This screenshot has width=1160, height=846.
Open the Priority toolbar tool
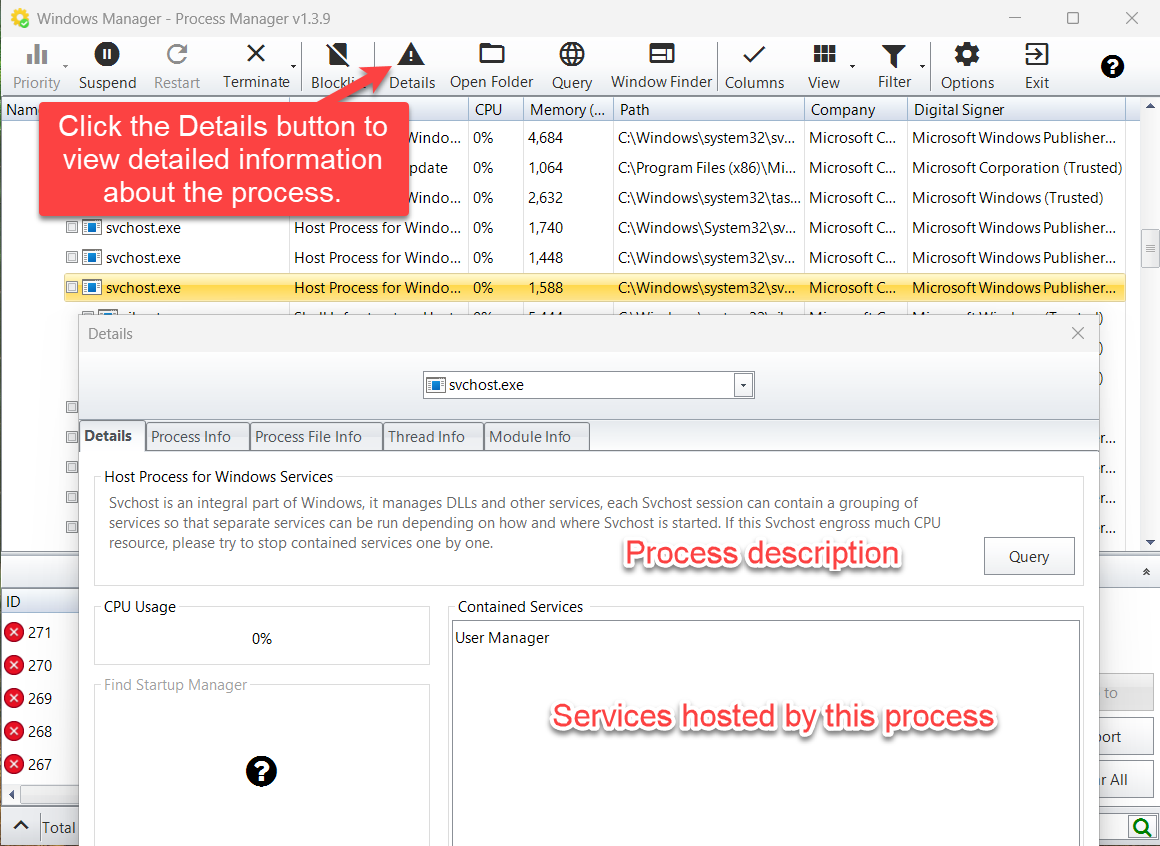tap(36, 66)
